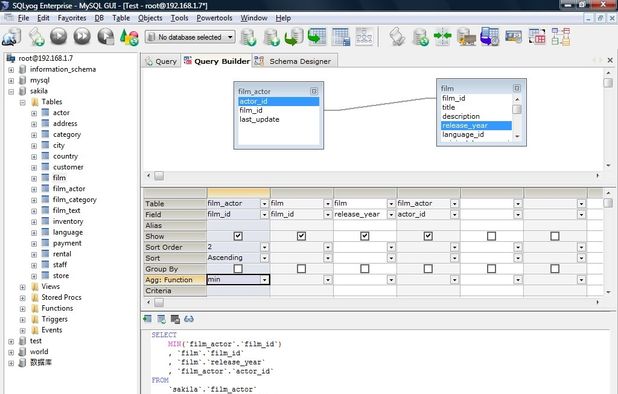Uncheck Show for the film film_id column
618x394 pixels.
pos(301,236)
